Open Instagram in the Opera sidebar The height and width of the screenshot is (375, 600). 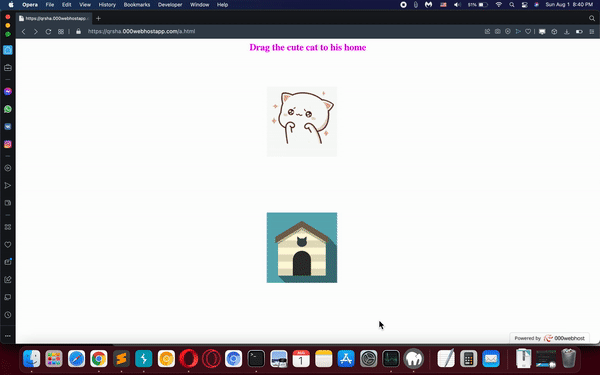8,144
